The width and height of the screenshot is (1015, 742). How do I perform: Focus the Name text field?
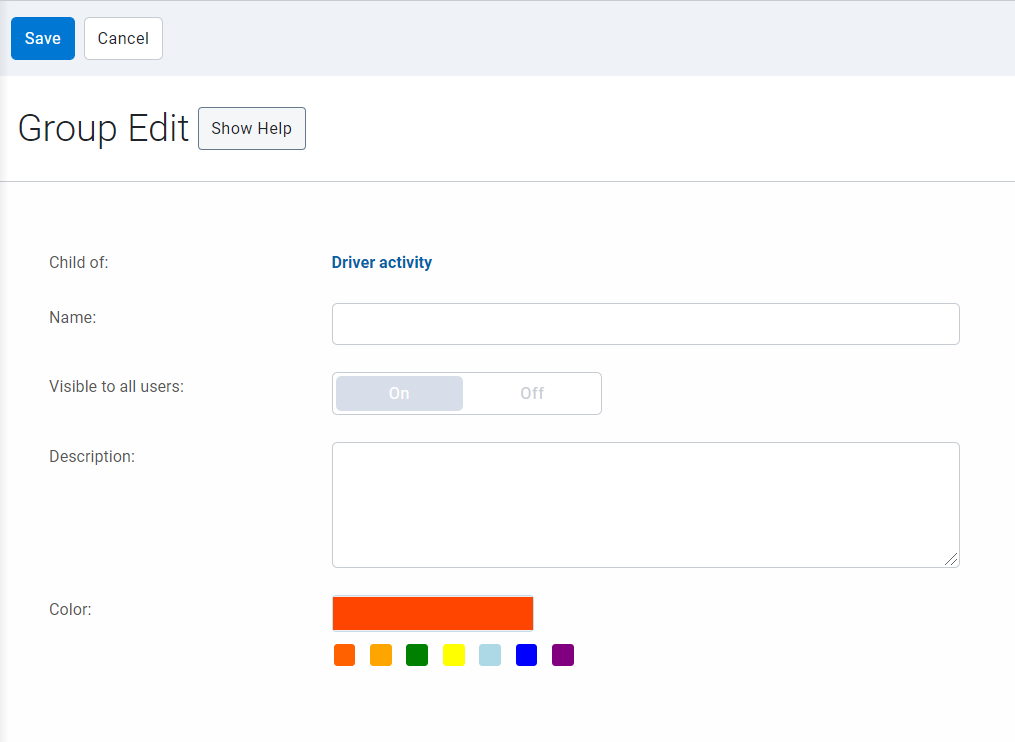645,324
